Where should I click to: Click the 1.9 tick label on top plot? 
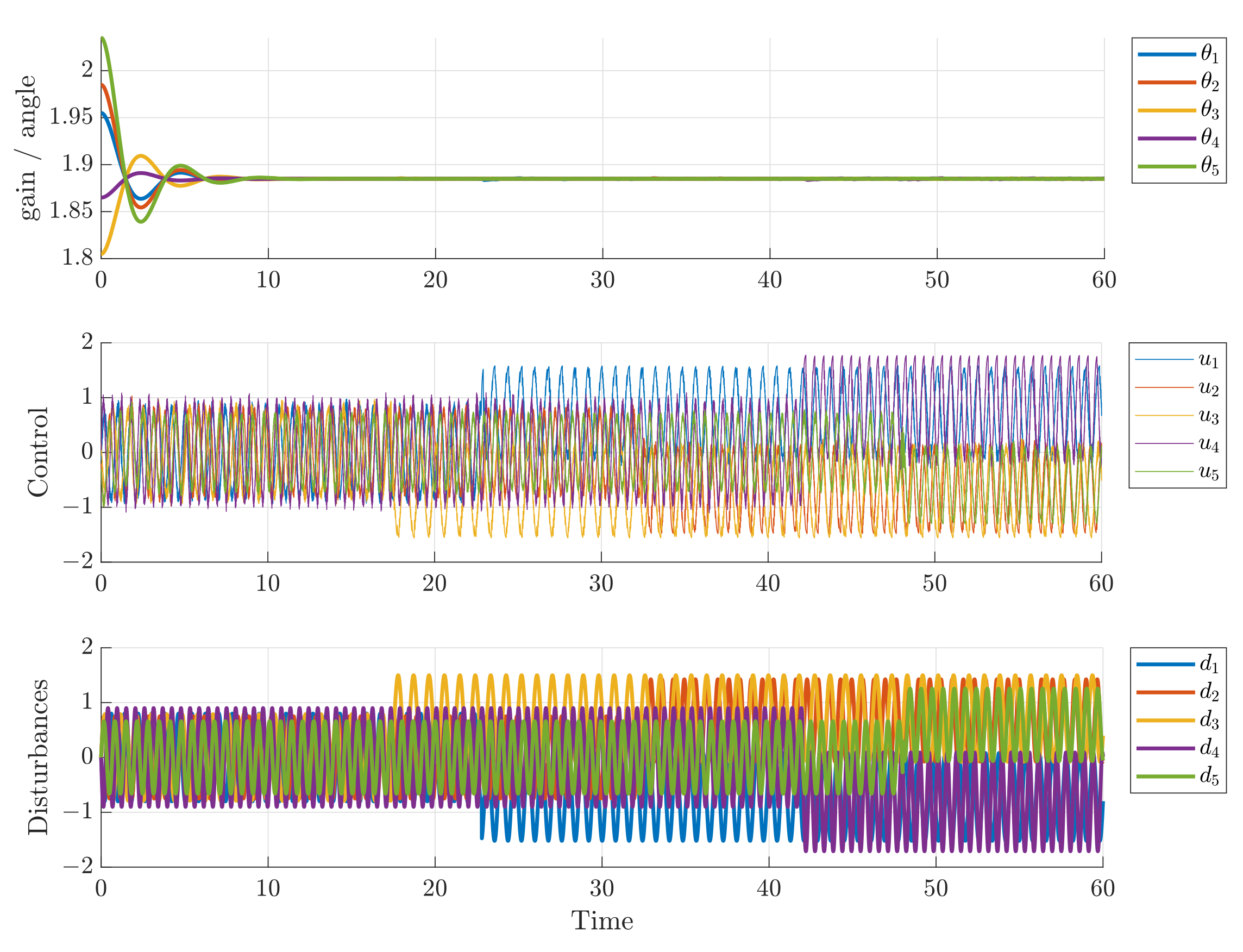(77, 164)
